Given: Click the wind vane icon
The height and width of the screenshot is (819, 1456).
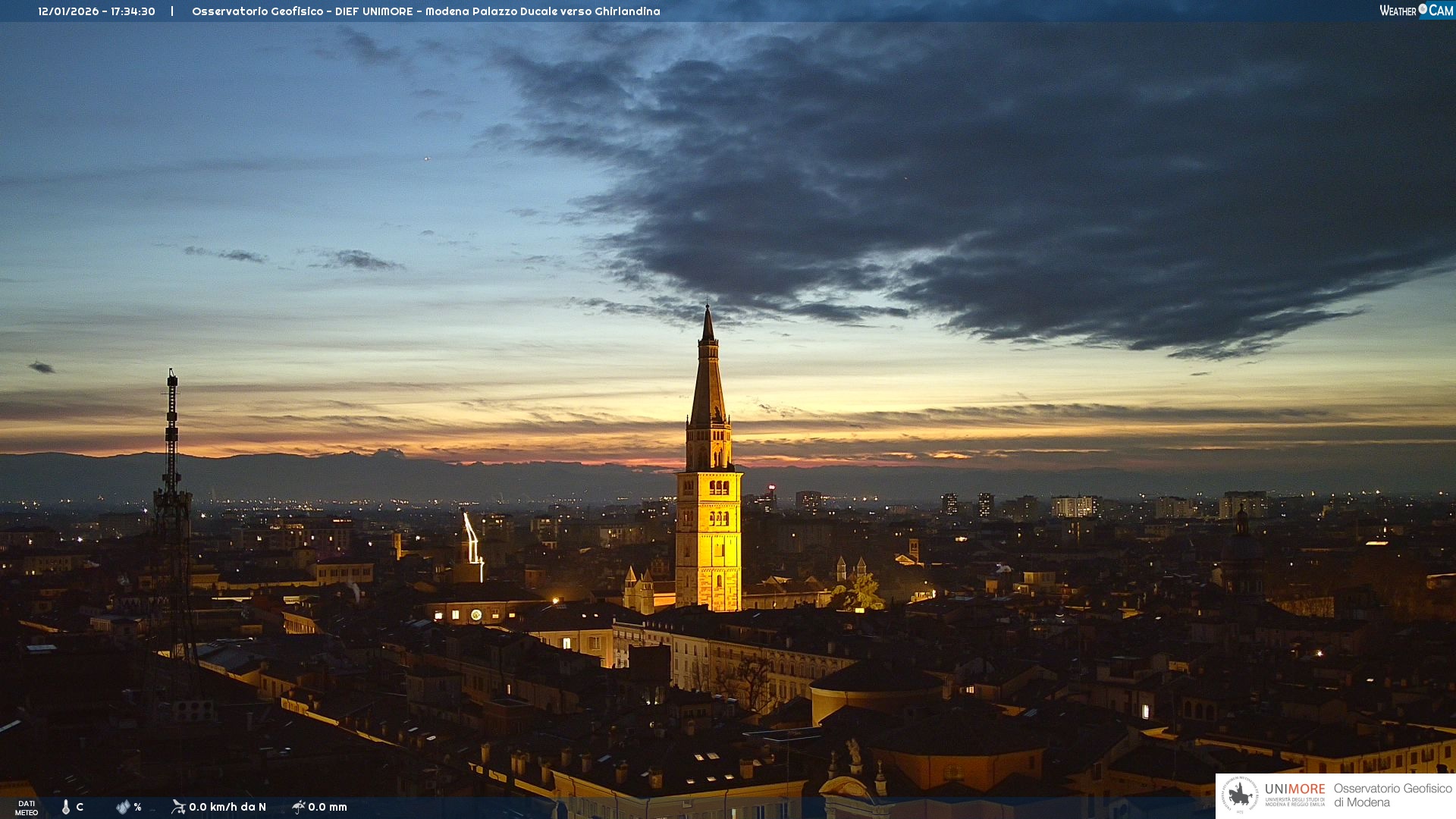Looking at the screenshot, I should (x=178, y=807).
